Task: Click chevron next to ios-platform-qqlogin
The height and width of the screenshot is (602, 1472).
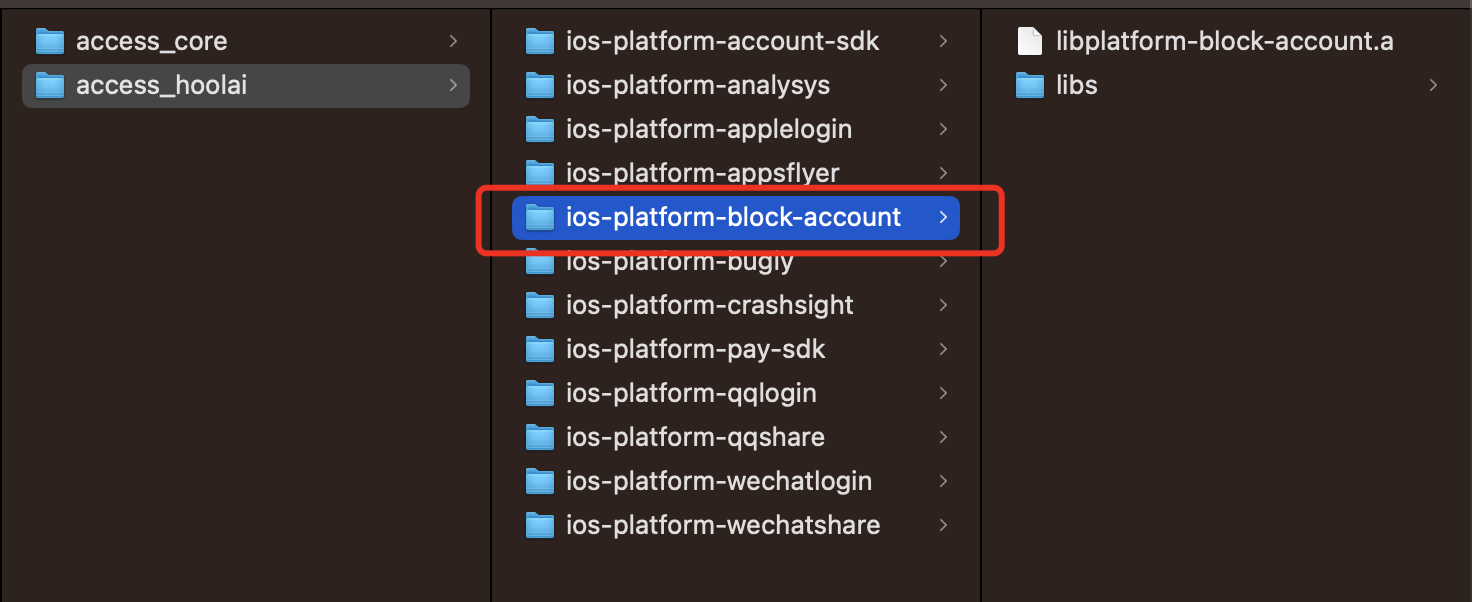Action: (943, 393)
